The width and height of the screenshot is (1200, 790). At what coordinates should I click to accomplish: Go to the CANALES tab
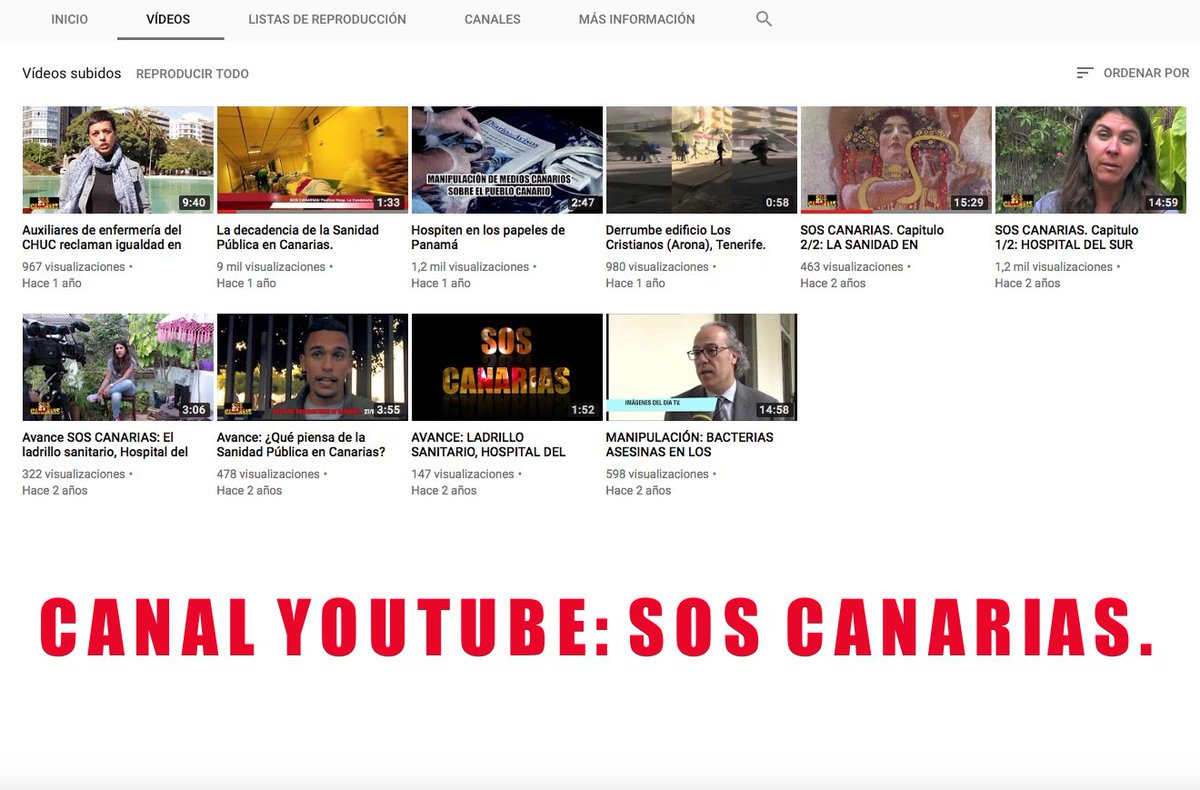point(493,19)
